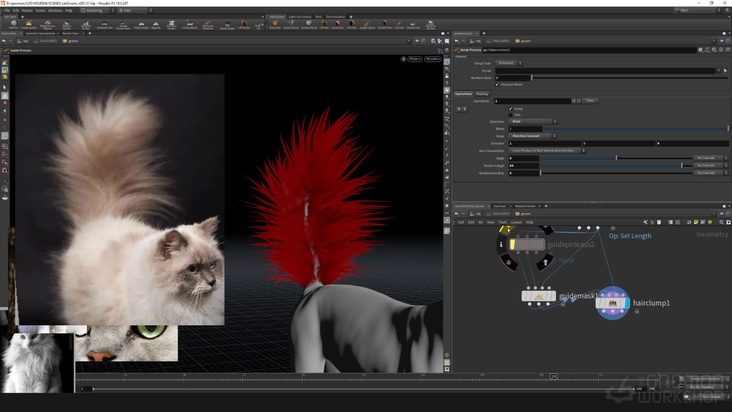Image resolution: width=732 pixels, height=412 pixels.
Task: Open the Render menu
Action: click(27, 10)
